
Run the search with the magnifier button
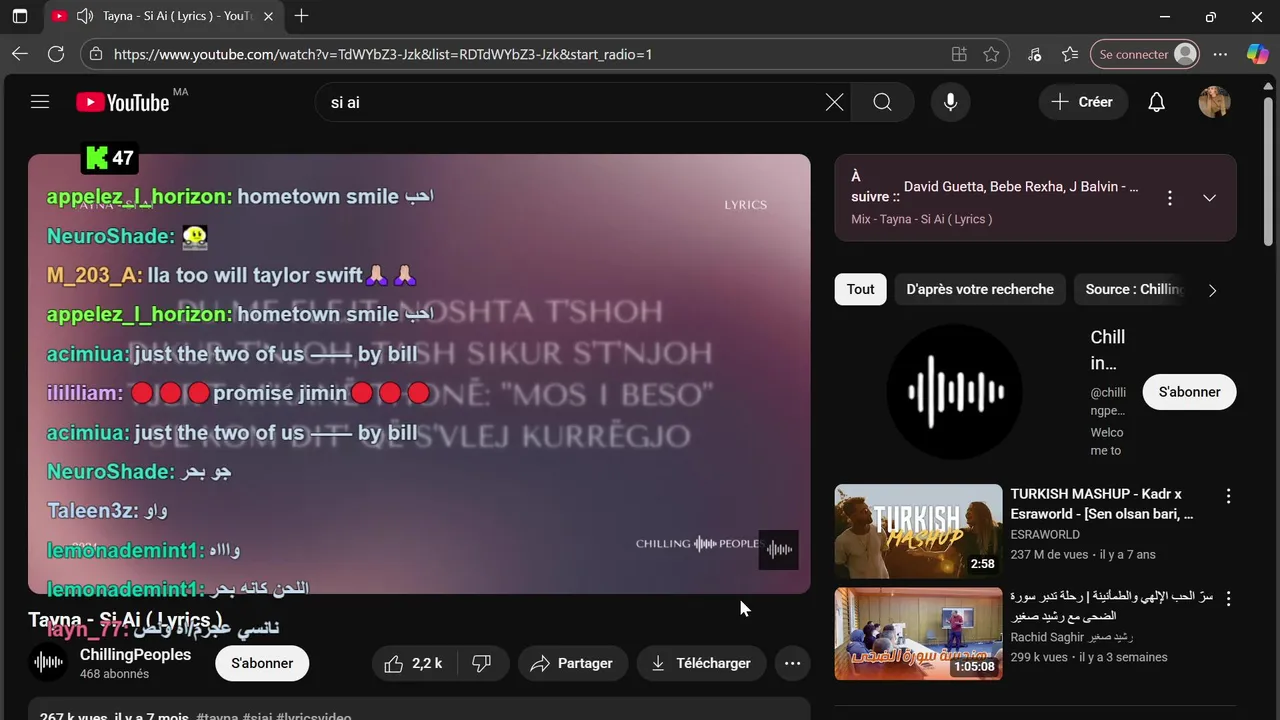coord(882,102)
